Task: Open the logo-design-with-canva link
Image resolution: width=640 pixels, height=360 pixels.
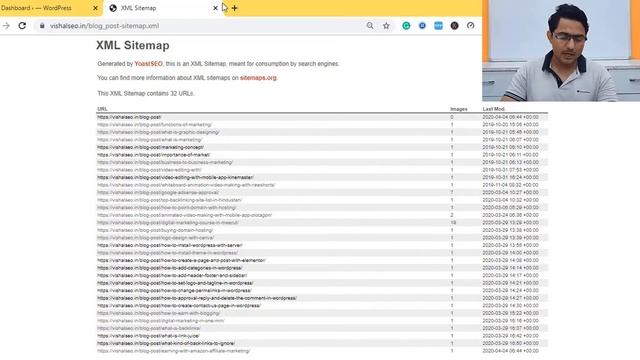Action: click(x=156, y=238)
